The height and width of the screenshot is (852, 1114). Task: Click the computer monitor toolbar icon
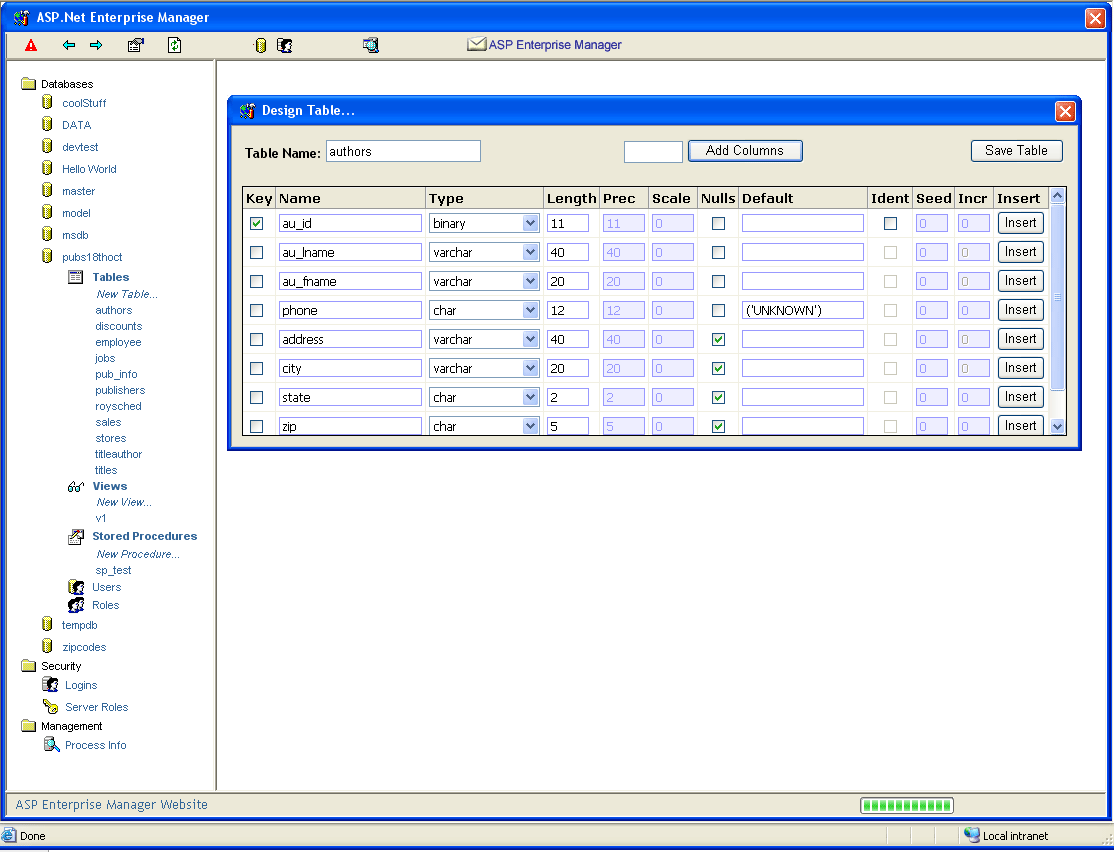(x=371, y=45)
